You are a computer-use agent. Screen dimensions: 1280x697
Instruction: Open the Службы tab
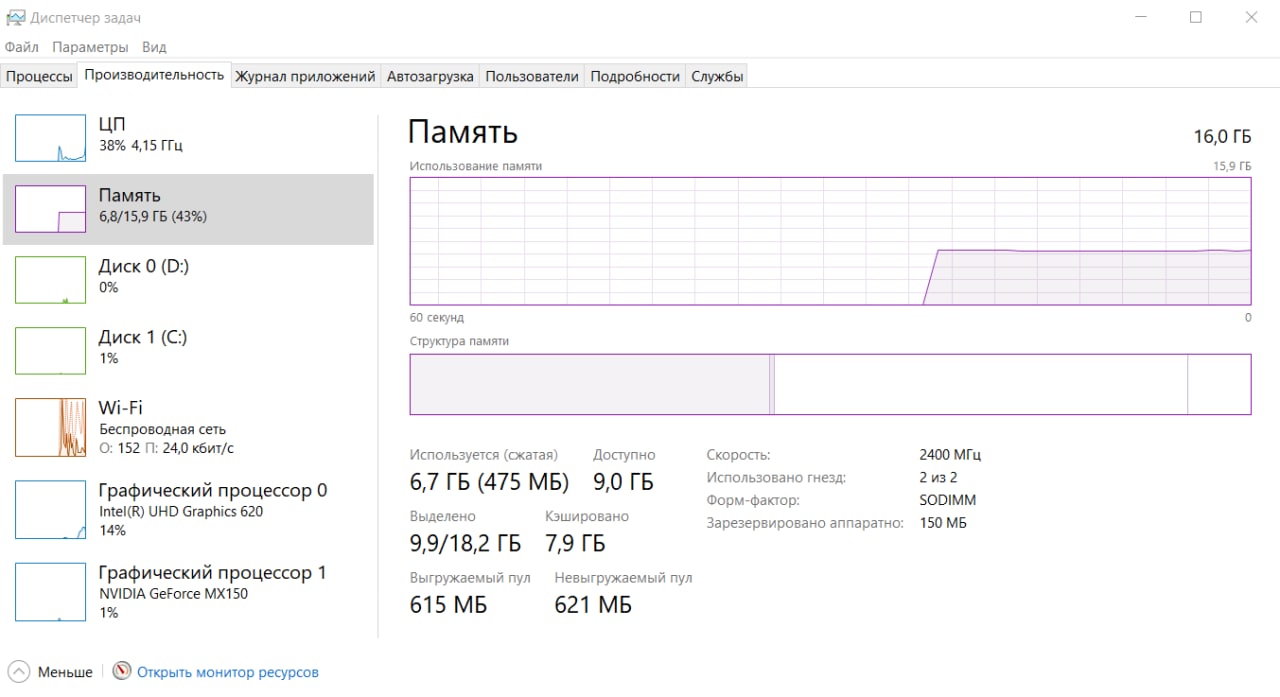tap(717, 76)
